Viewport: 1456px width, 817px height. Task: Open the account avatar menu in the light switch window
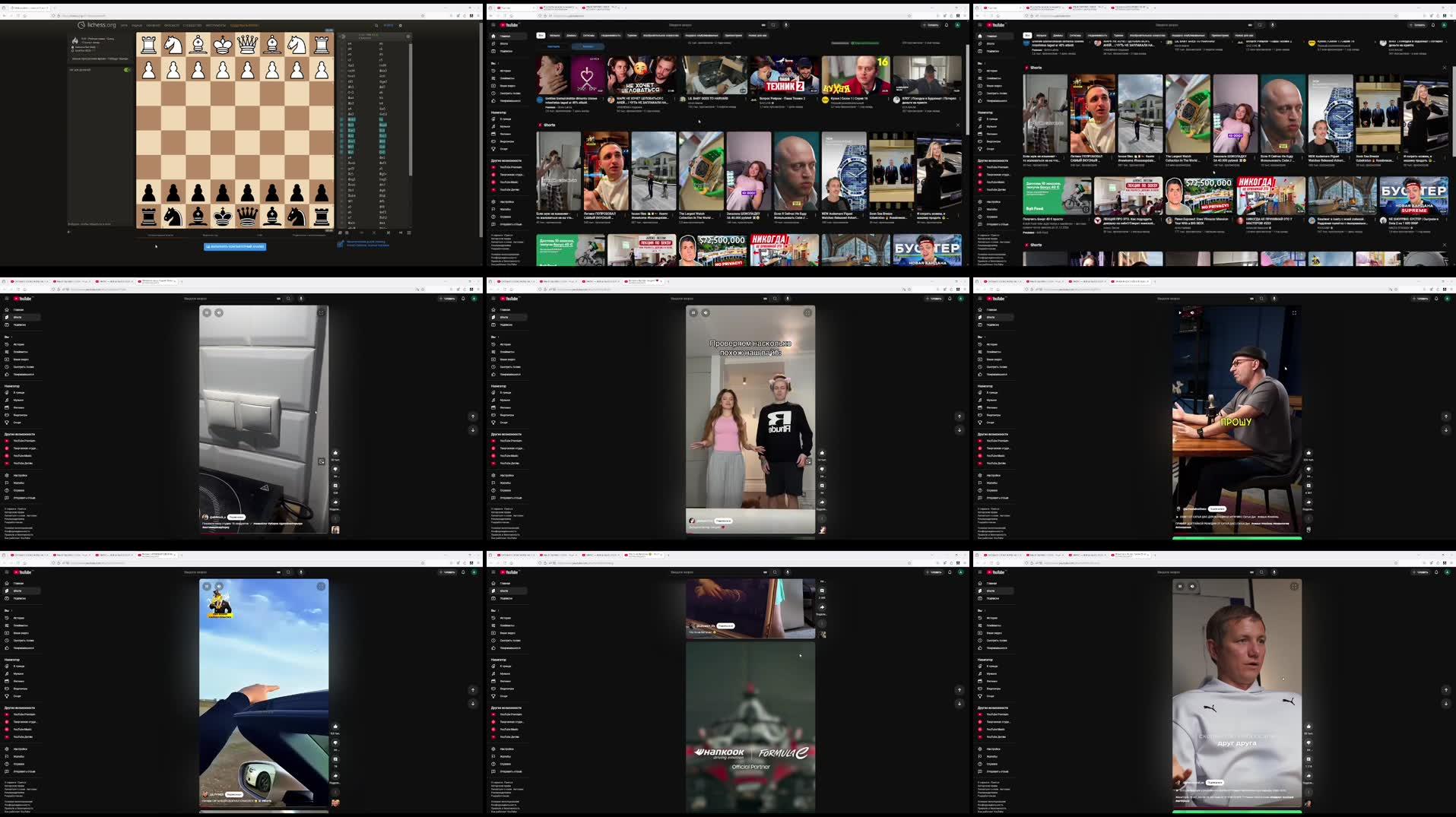click(474, 299)
